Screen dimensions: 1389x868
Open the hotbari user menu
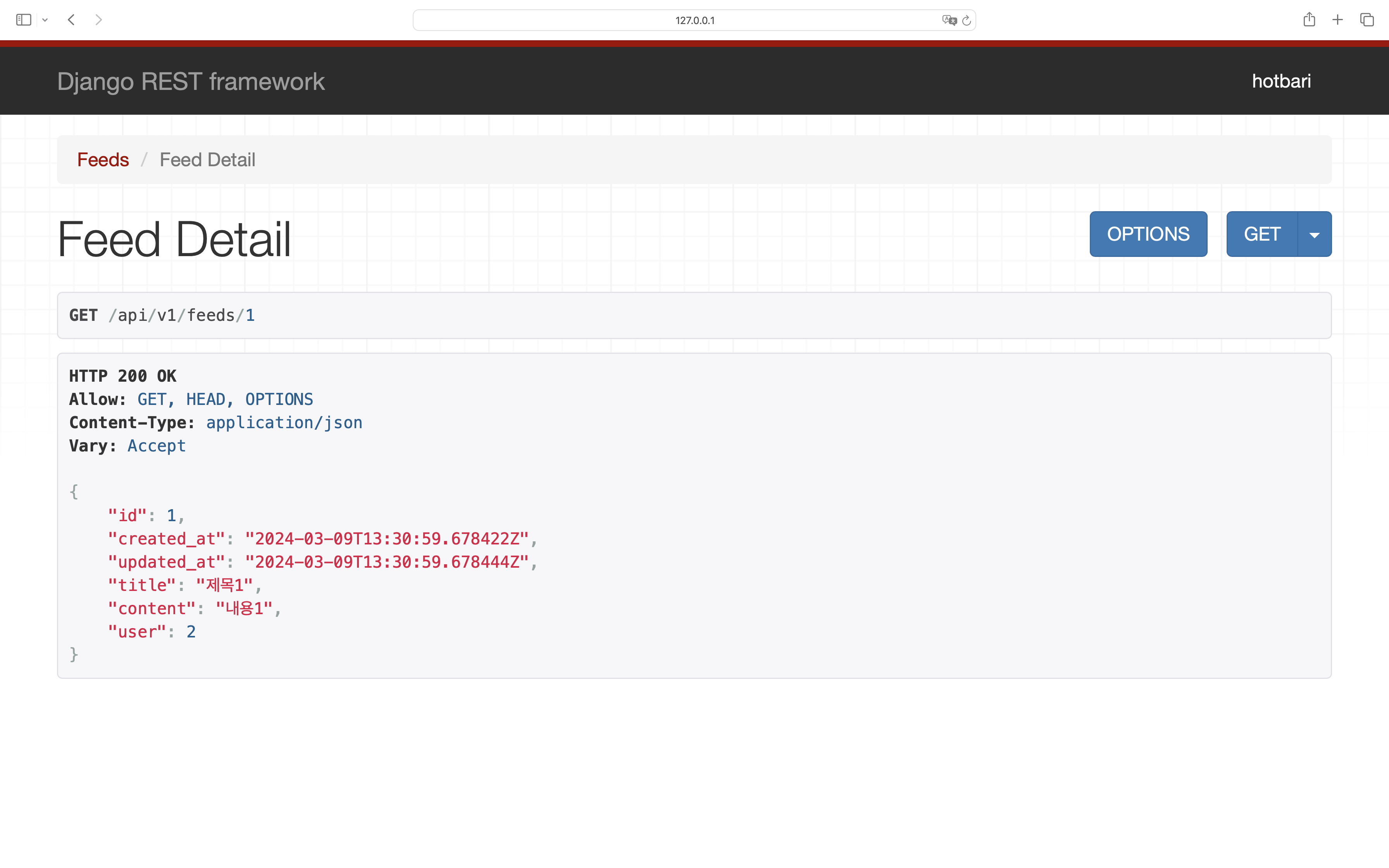click(x=1281, y=81)
